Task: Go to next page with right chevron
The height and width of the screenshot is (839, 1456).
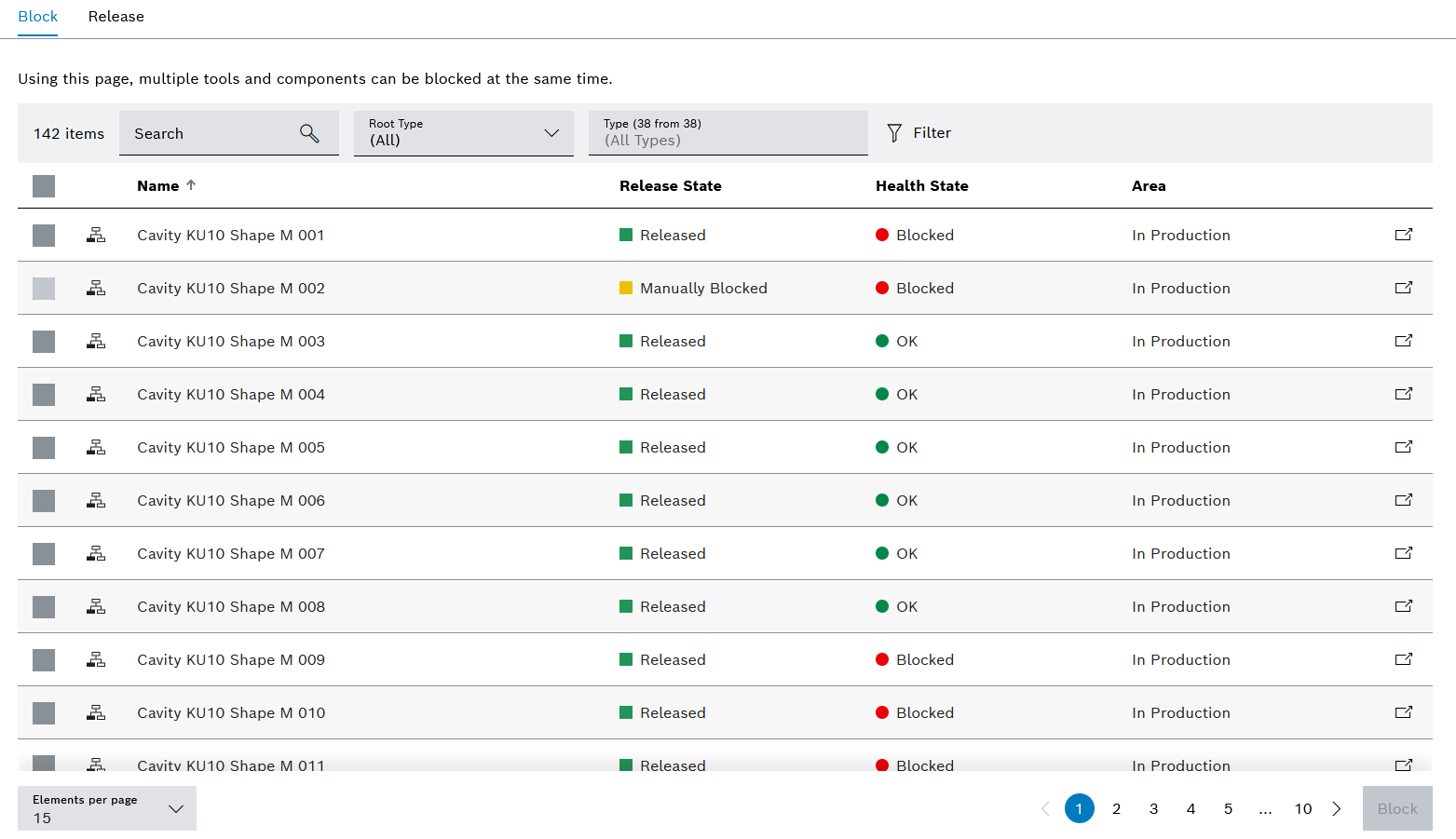Action: (1337, 808)
